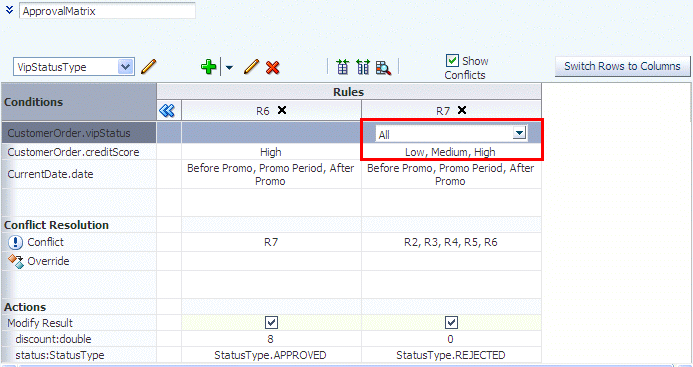Click the Actions section header
The width and height of the screenshot is (693, 367).
pos(25,307)
